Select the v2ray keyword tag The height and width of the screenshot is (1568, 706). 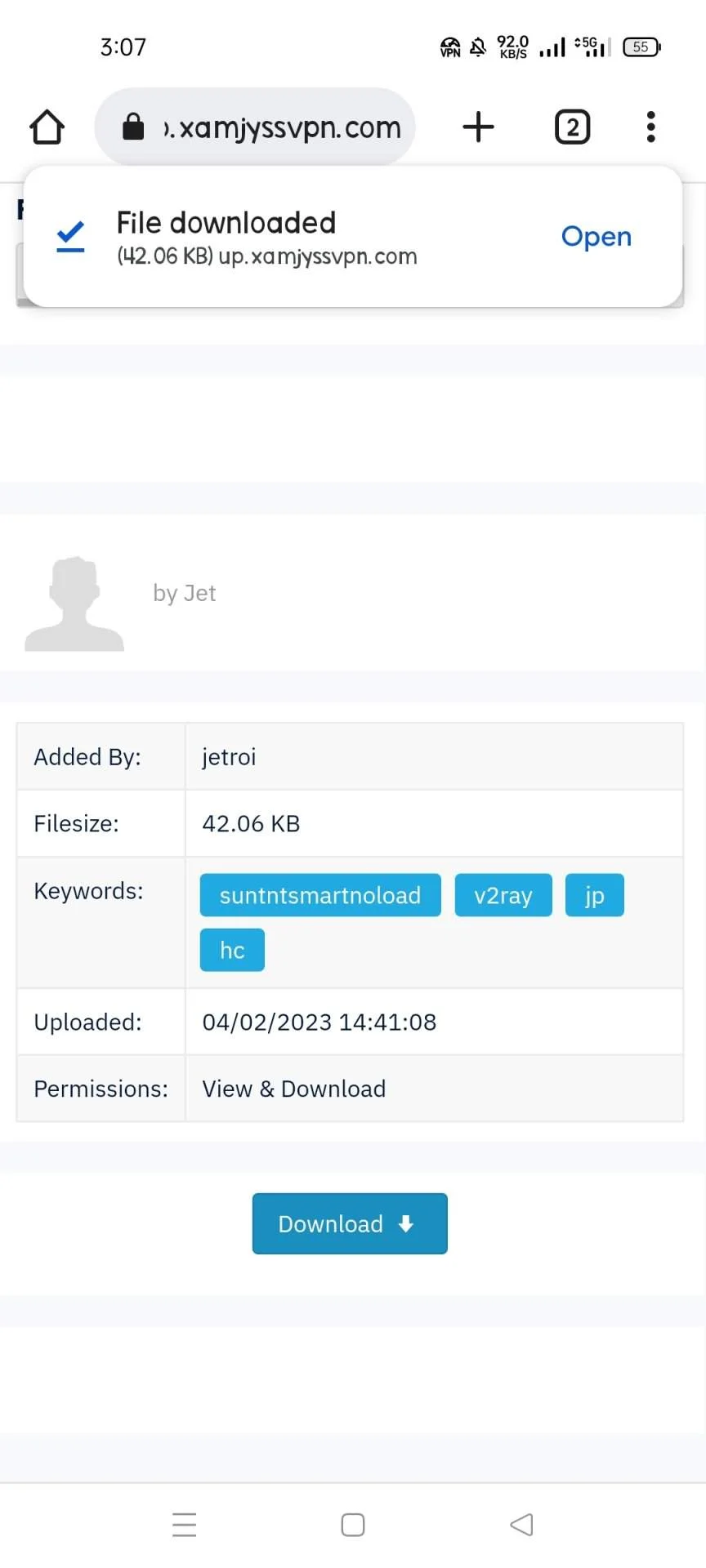503,895
